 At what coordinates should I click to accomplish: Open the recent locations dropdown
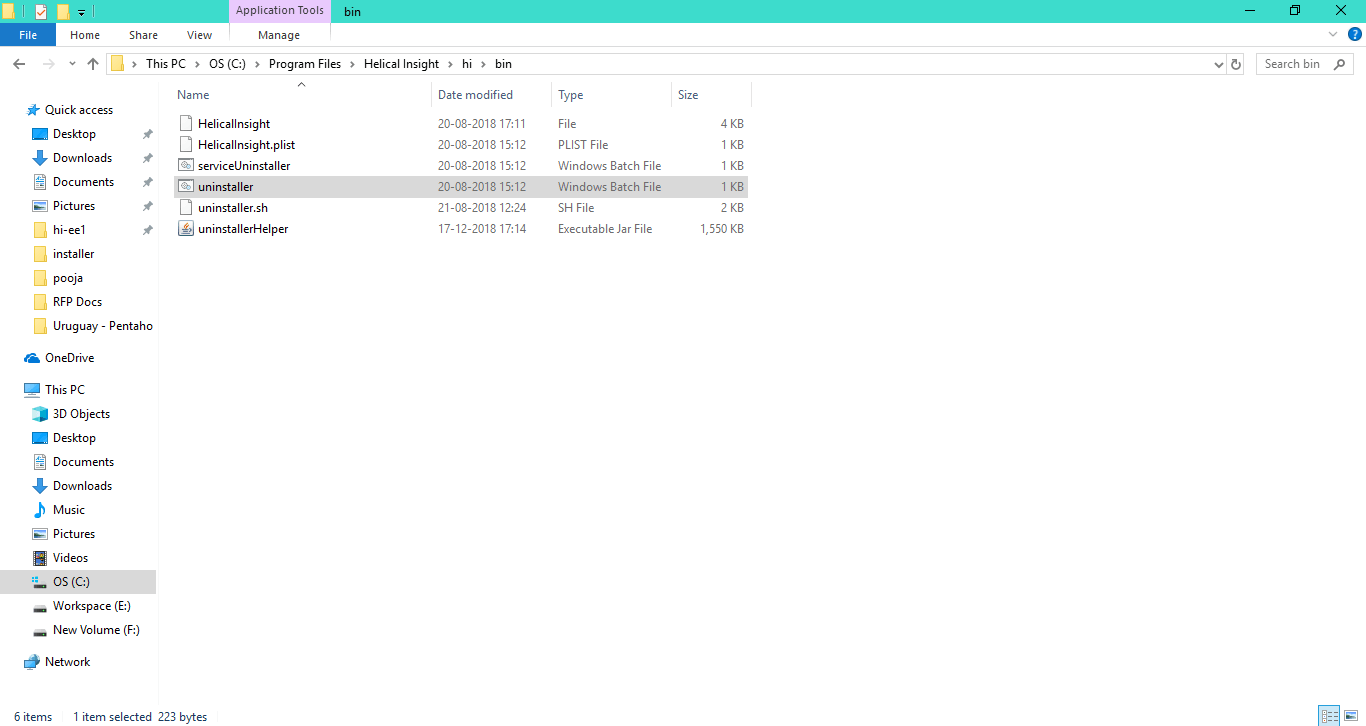pos(72,64)
